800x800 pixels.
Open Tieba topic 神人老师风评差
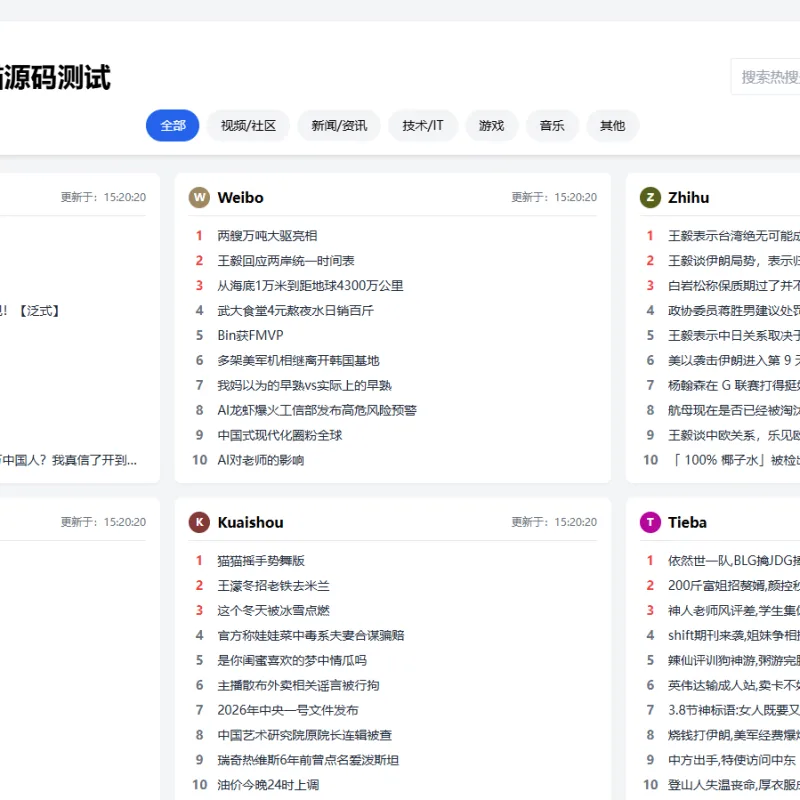734,611
